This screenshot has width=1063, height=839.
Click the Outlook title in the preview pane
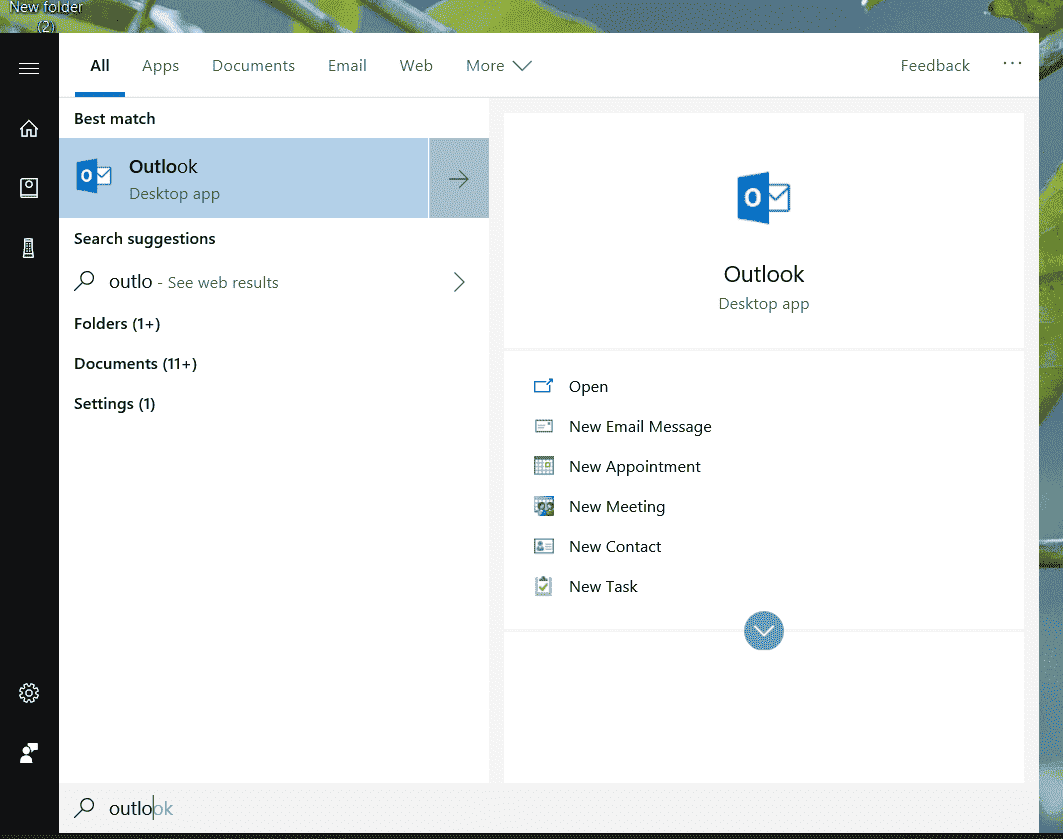point(763,274)
